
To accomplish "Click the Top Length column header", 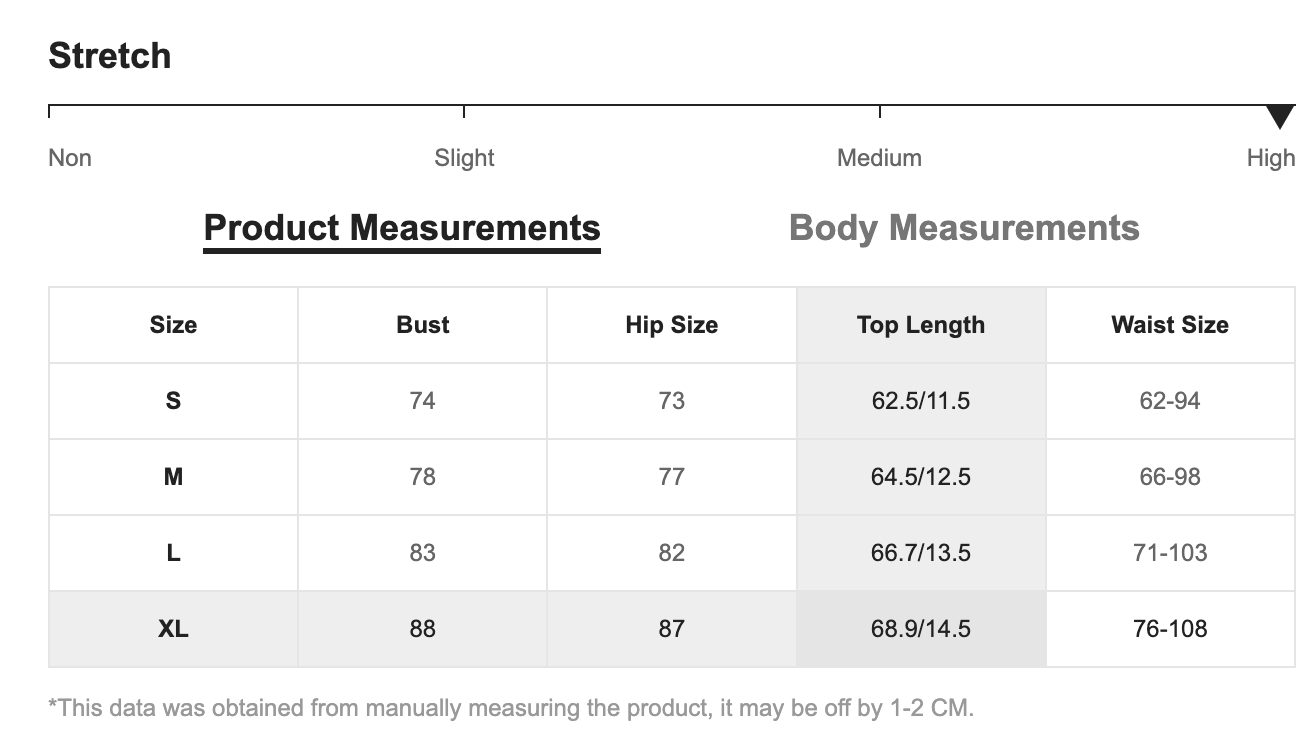I will (920, 325).
